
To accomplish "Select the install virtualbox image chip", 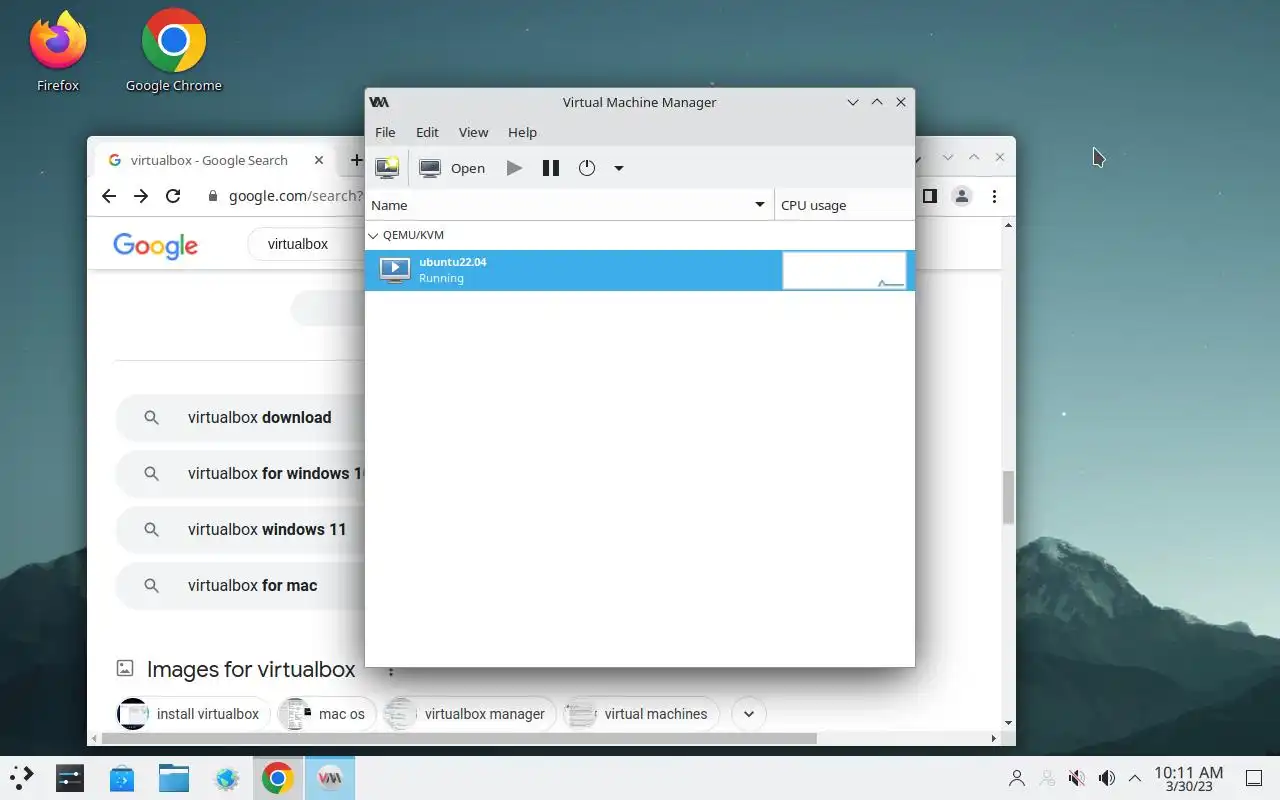I will coord(193,714).
